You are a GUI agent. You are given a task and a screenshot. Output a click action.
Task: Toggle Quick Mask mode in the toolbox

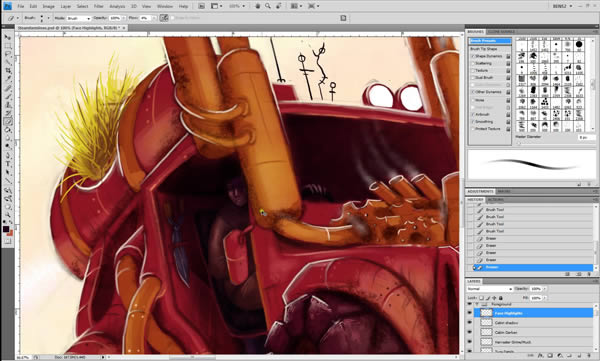(7, 241)
